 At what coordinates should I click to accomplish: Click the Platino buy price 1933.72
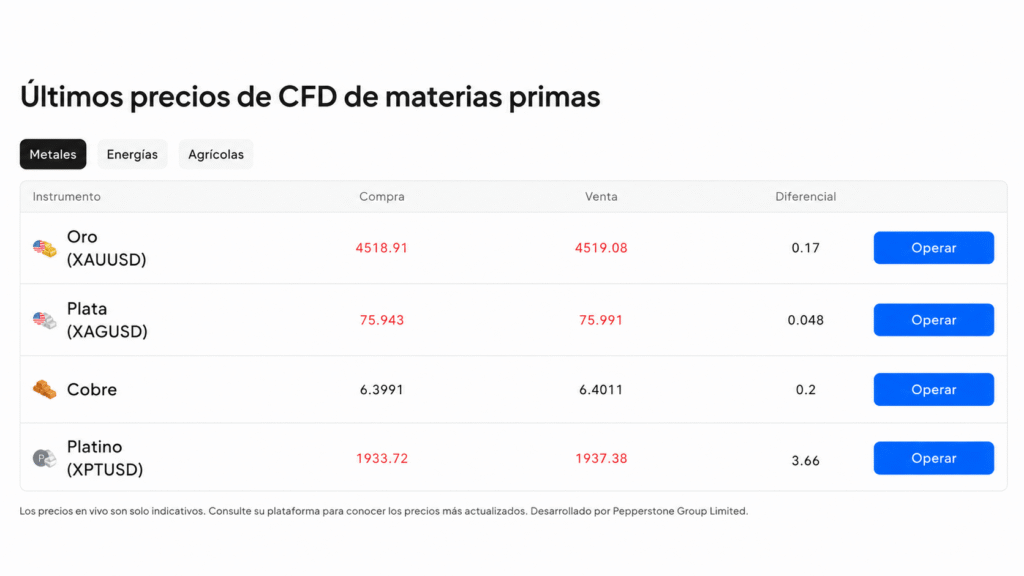382,458
